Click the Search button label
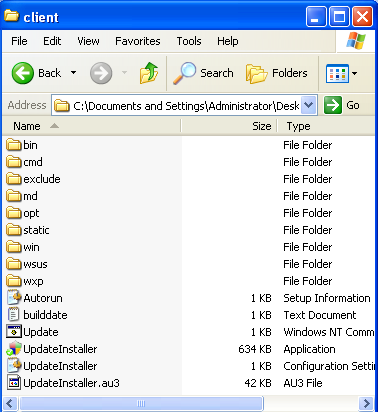 click(x=217, y=73)
